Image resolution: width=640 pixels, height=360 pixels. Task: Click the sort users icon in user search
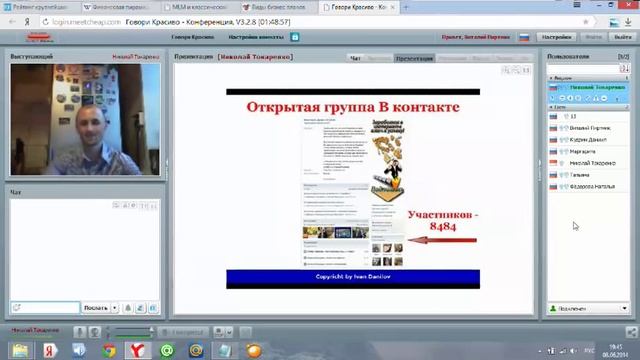coord(624,69)
